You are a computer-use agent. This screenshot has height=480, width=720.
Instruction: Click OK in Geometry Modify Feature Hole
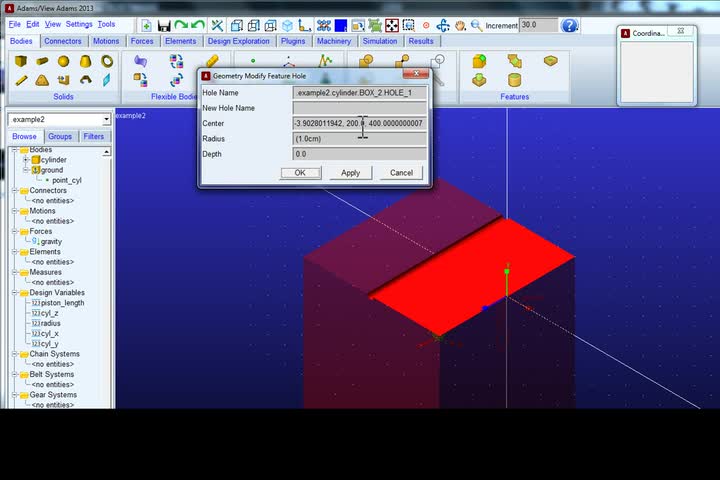click(300, 173)
